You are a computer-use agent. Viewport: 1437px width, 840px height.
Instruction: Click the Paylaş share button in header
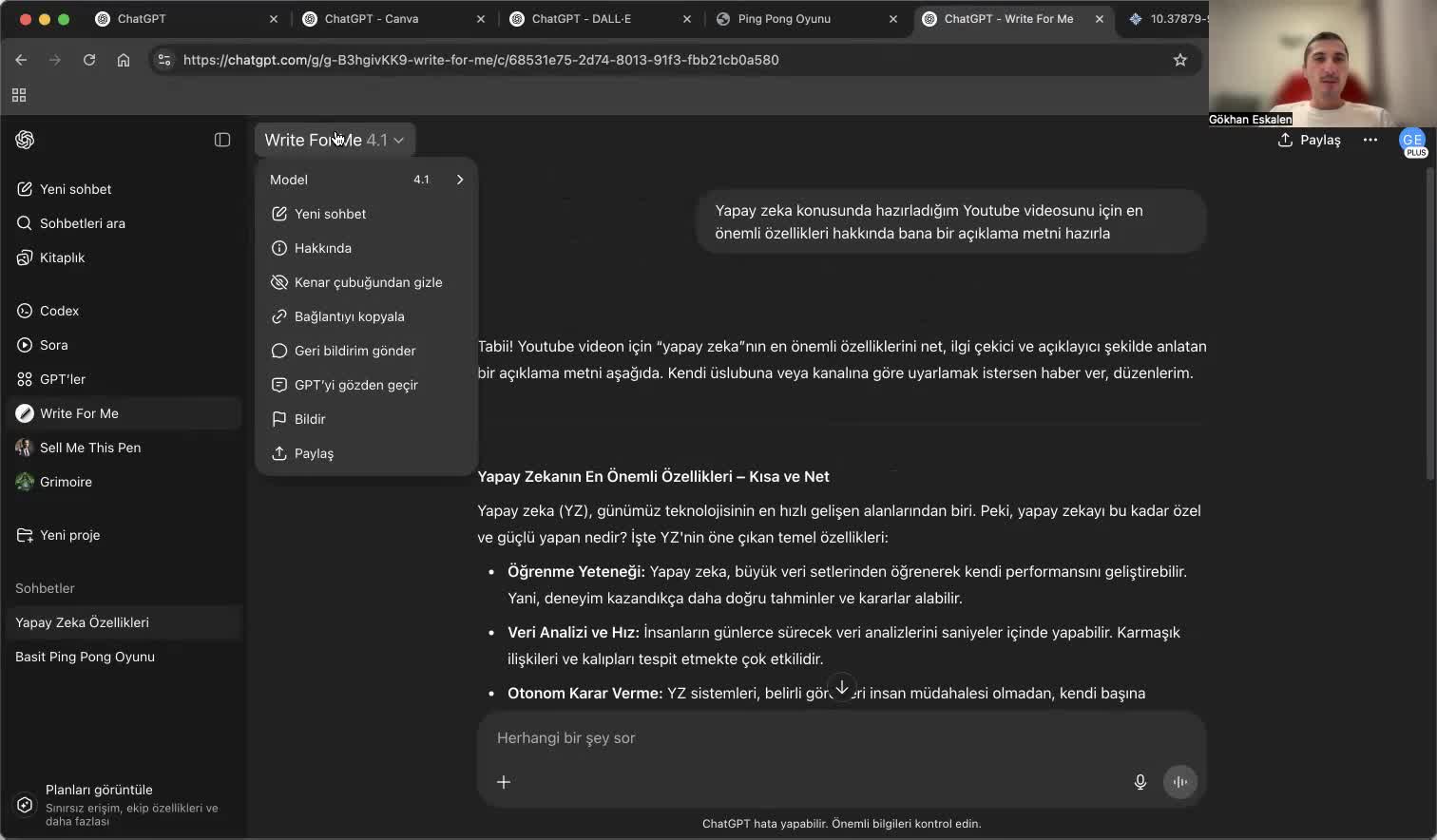click(x=1310, y=140)
